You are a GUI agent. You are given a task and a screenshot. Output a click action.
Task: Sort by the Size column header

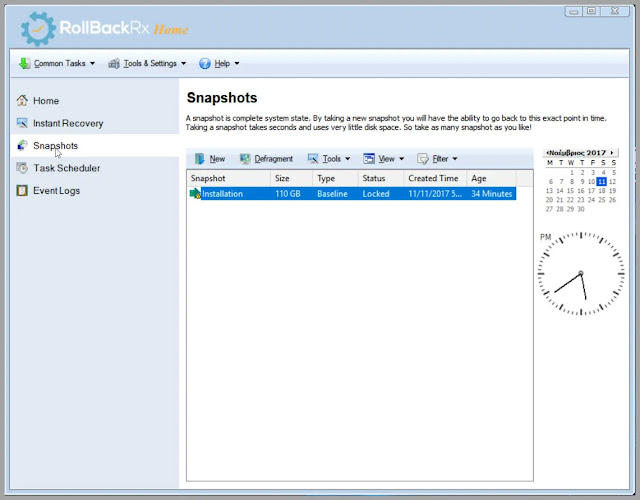[x=291, y=178]
